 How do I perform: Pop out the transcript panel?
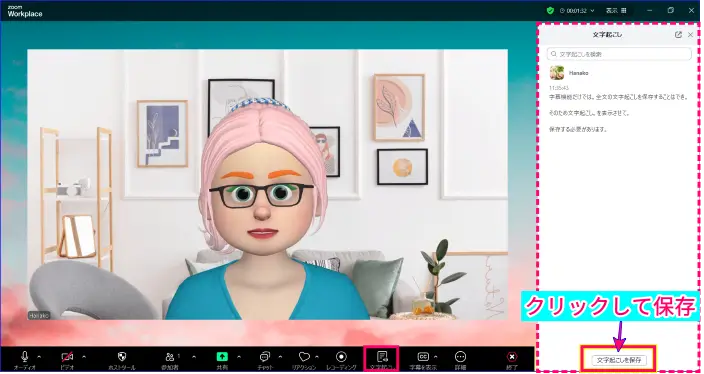coord(678,35)
